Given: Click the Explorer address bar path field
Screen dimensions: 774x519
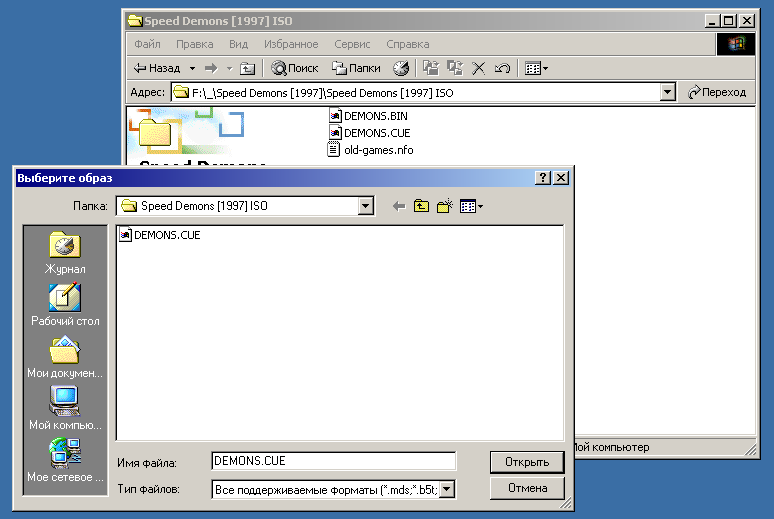Looking at the screenshot, I should [x=416, y=92].
